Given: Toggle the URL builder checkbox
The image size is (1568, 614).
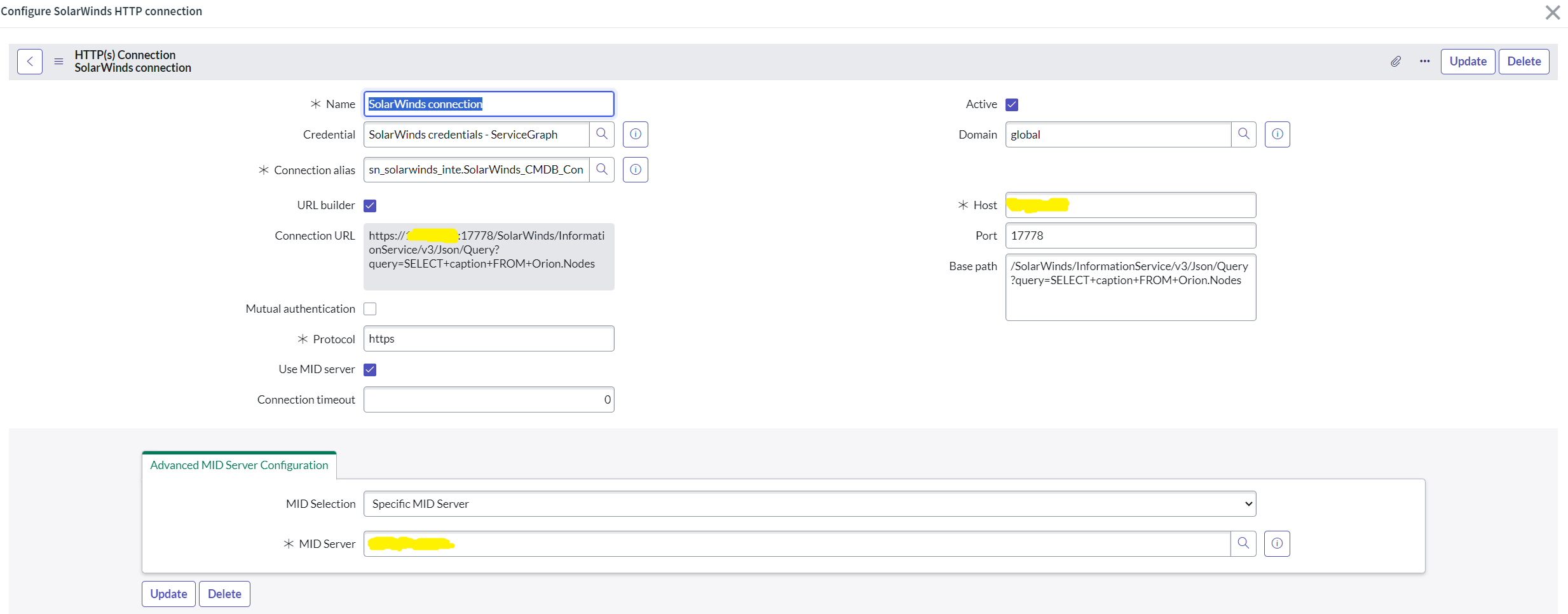Looking at the screenshot, I should [x=370, y=205].
